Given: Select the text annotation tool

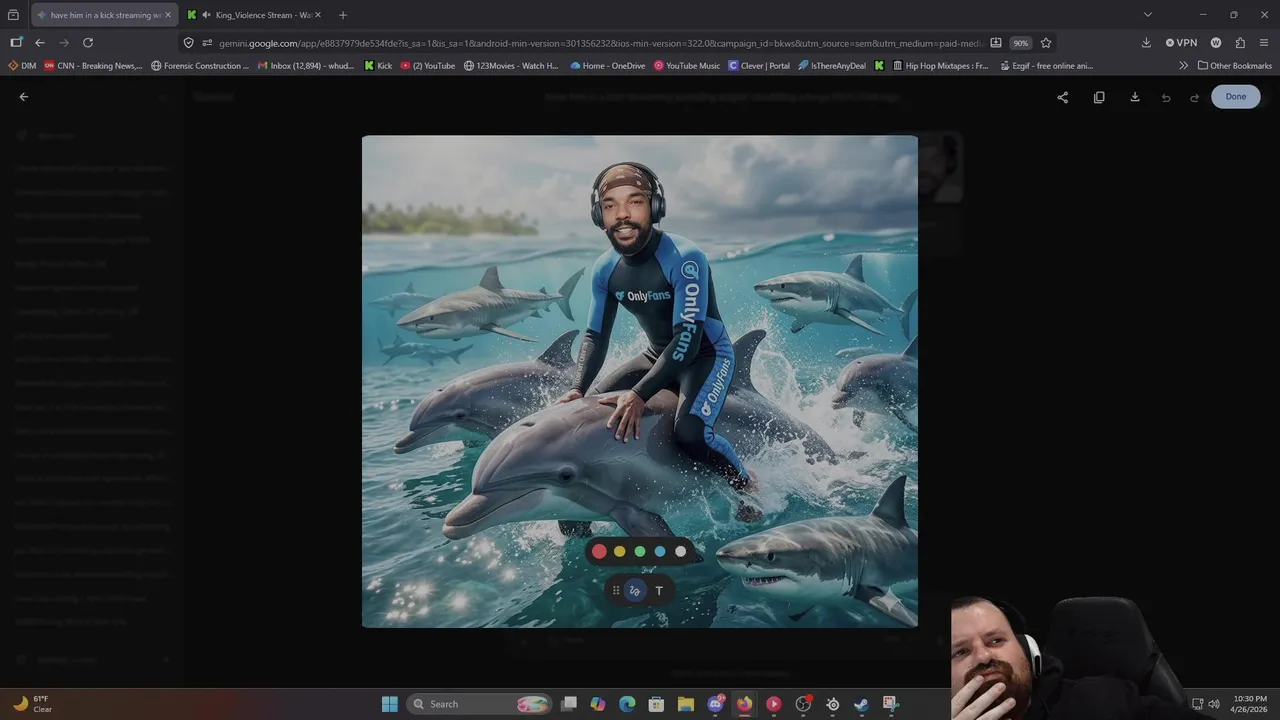Looking at the screenshot, I should tap(658, 591).
